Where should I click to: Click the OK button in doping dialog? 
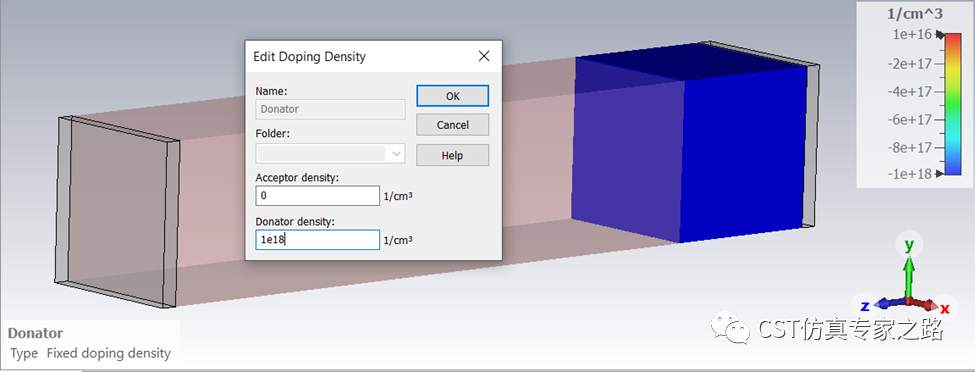tap(452, 96)
